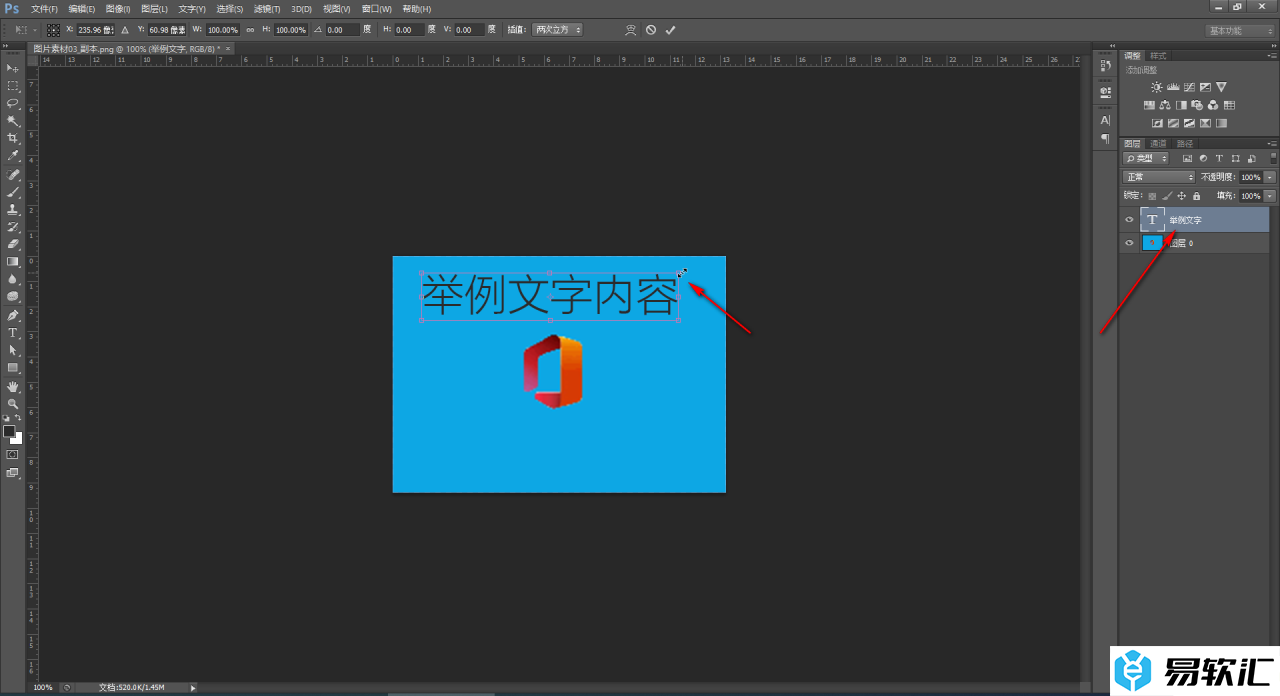Select the Move tool
The width and height of the screenshot is (1280, 696).
point(13,67)
